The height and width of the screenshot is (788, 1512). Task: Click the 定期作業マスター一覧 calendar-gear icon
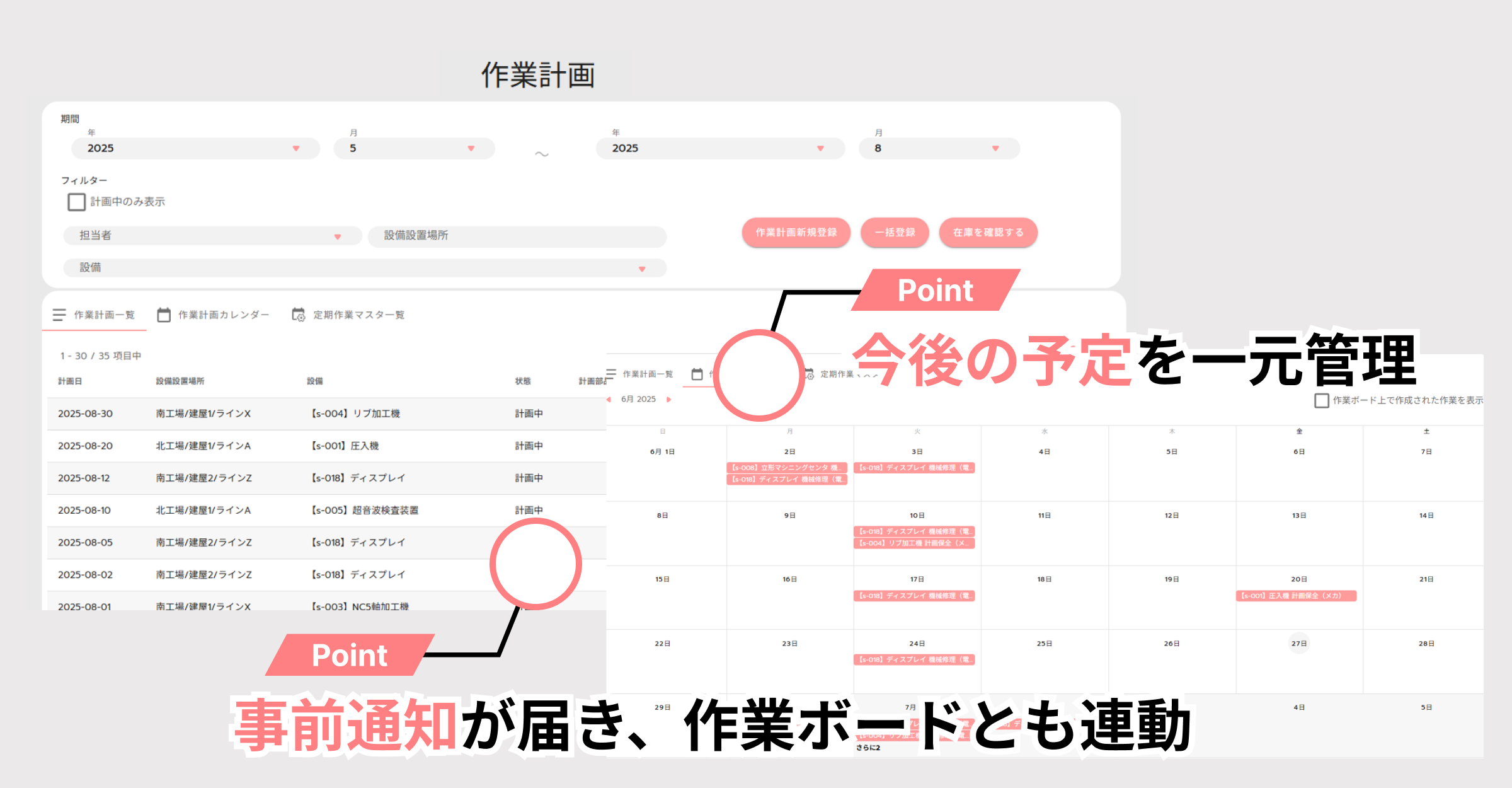click(298, 315)
